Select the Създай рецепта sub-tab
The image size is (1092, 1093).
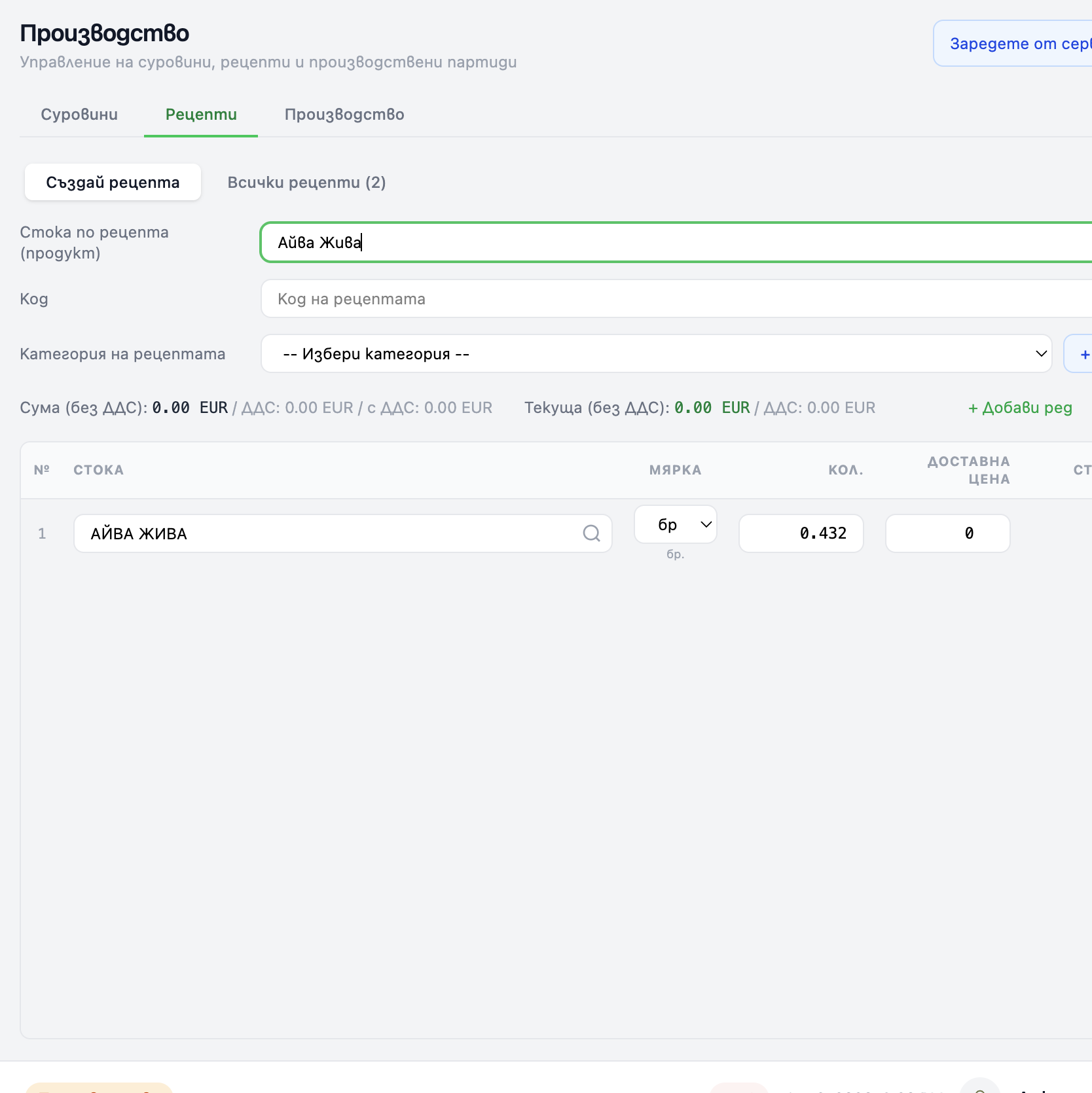pos(113,183)
